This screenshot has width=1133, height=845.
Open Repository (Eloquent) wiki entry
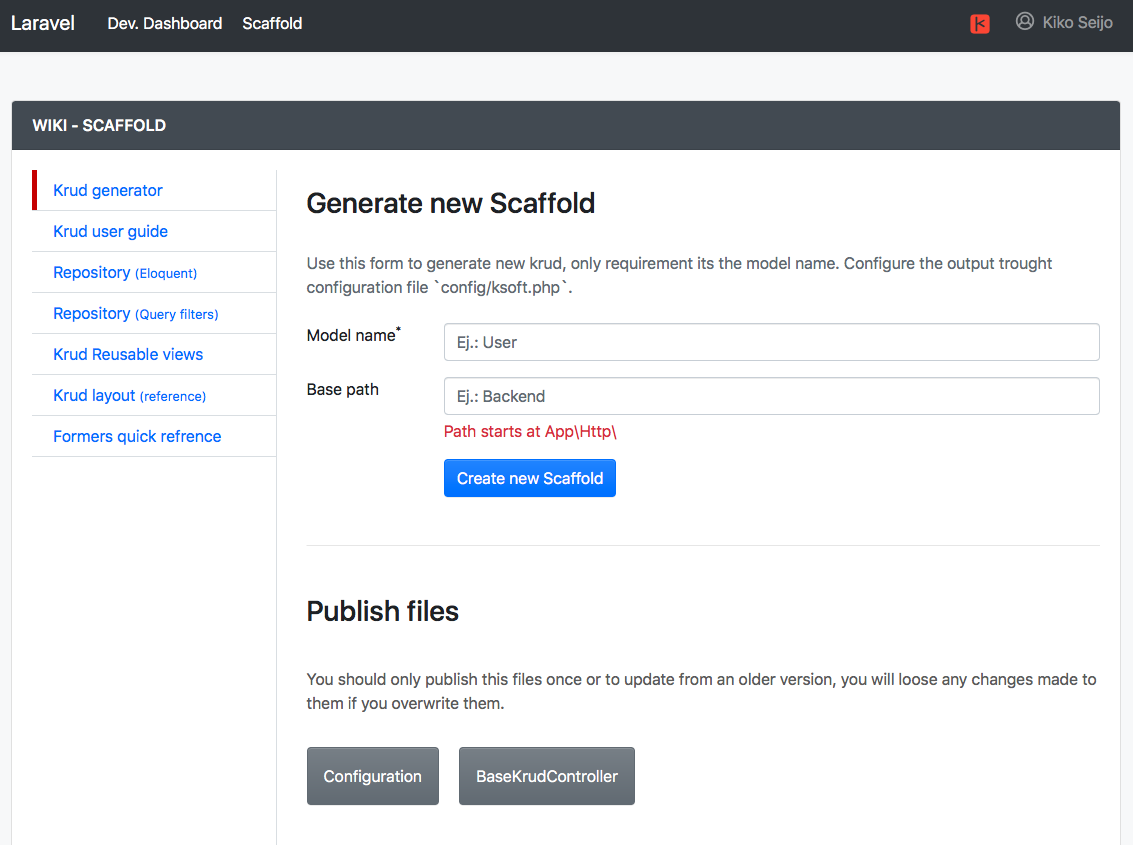tap(125, 272)
